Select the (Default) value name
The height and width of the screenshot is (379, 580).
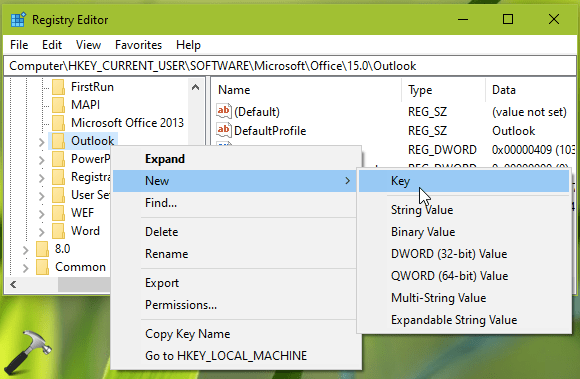point(257,112)
